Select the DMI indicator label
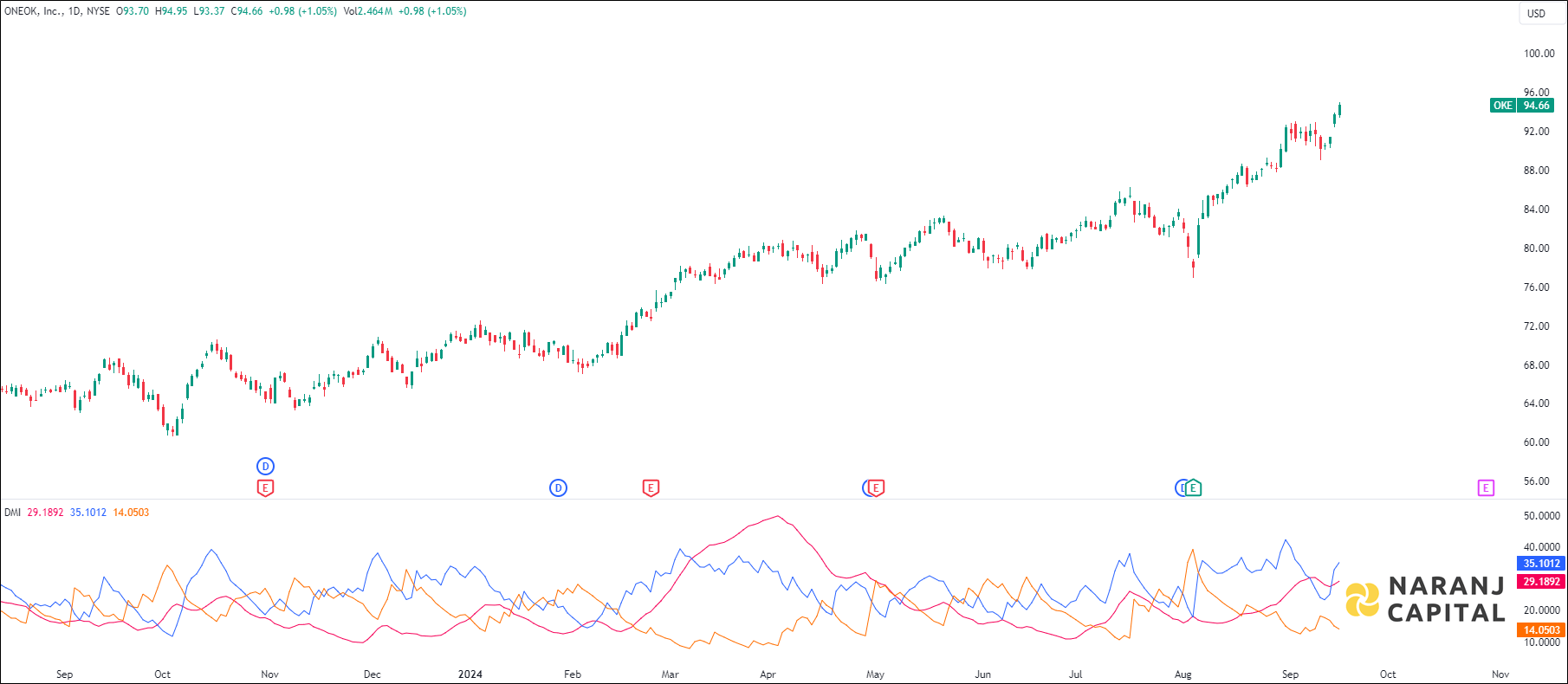The width and height of the screenshot is (1568, 684). [x=12, y=513]
